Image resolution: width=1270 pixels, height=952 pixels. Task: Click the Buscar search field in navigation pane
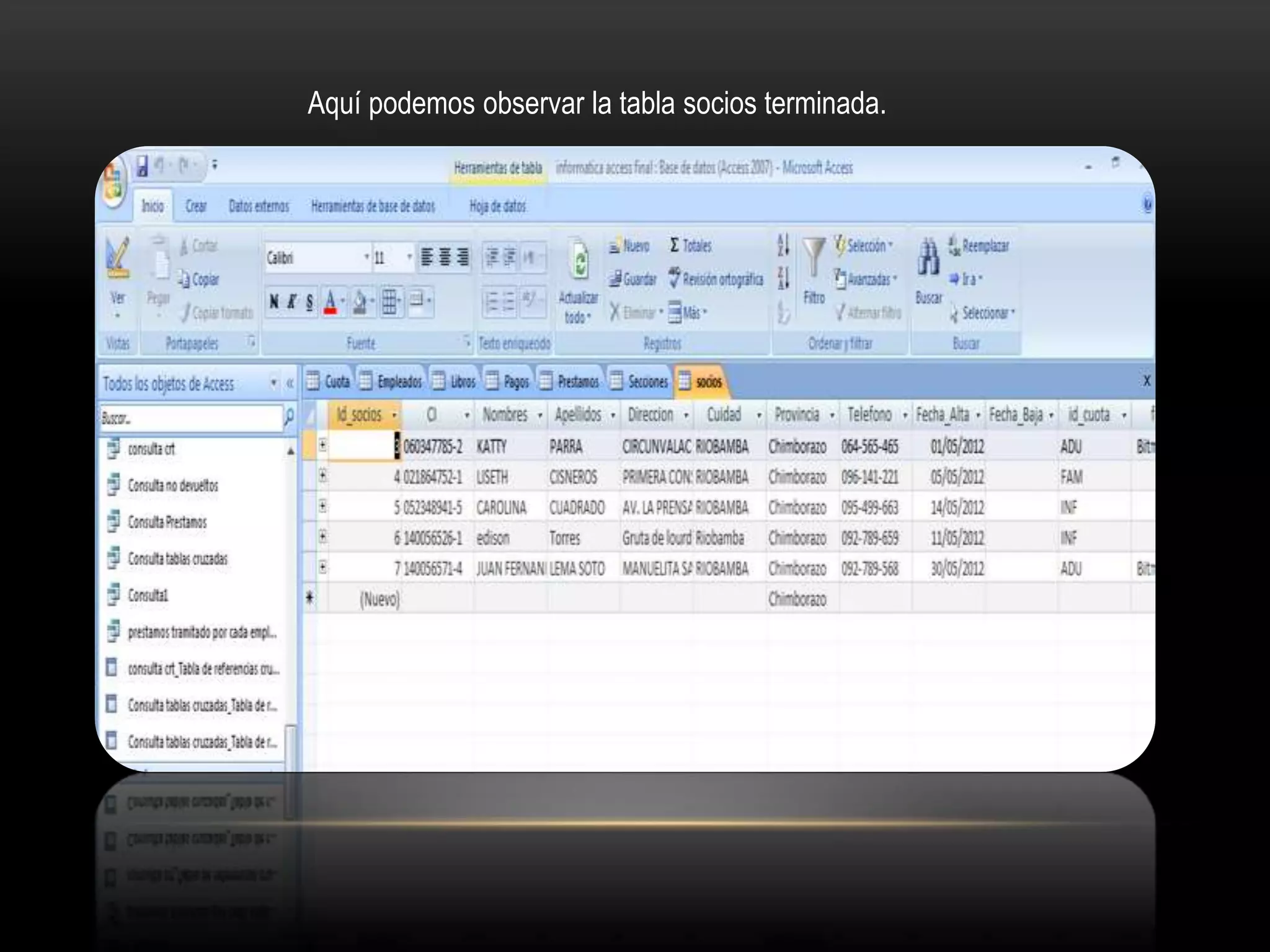[x=190, y=418]
